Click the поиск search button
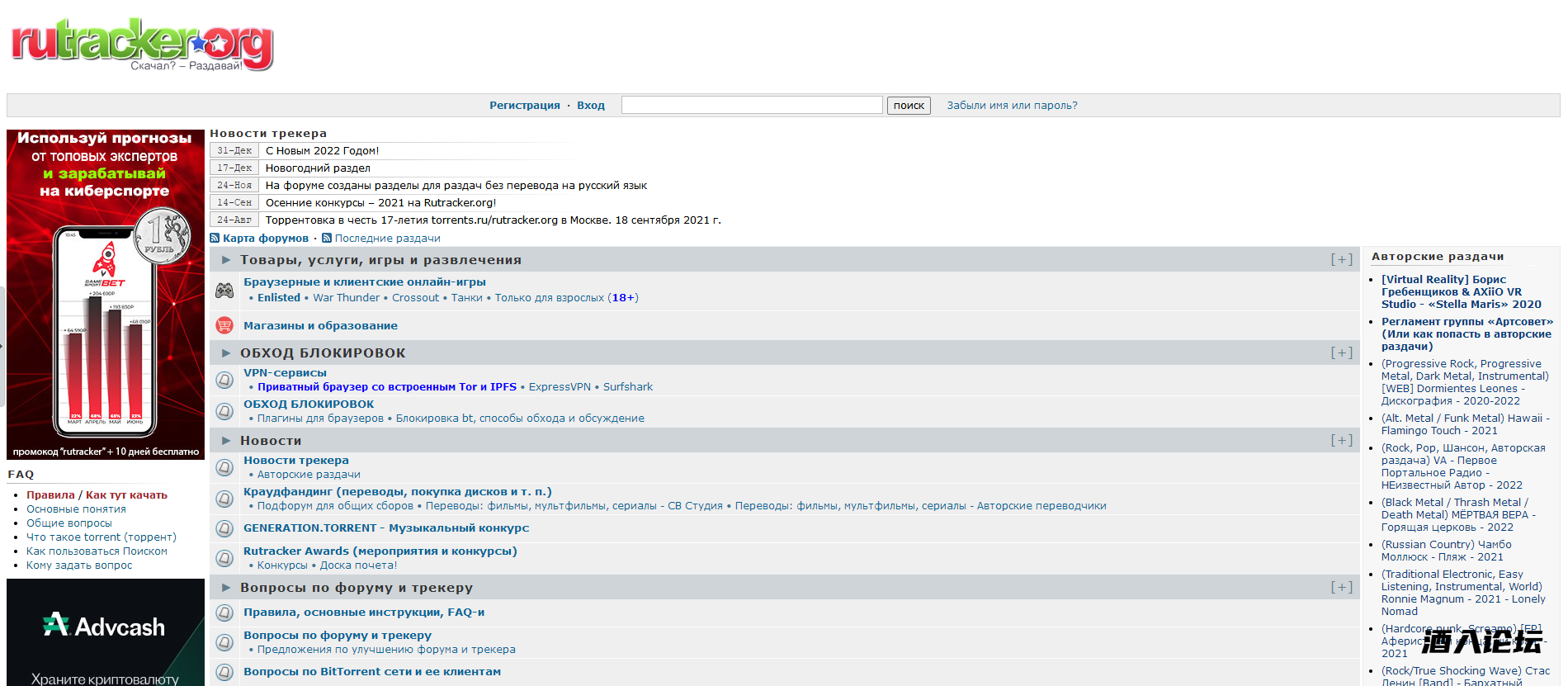This screenshot has width=1568, height=686. click(x=909, y=106)
